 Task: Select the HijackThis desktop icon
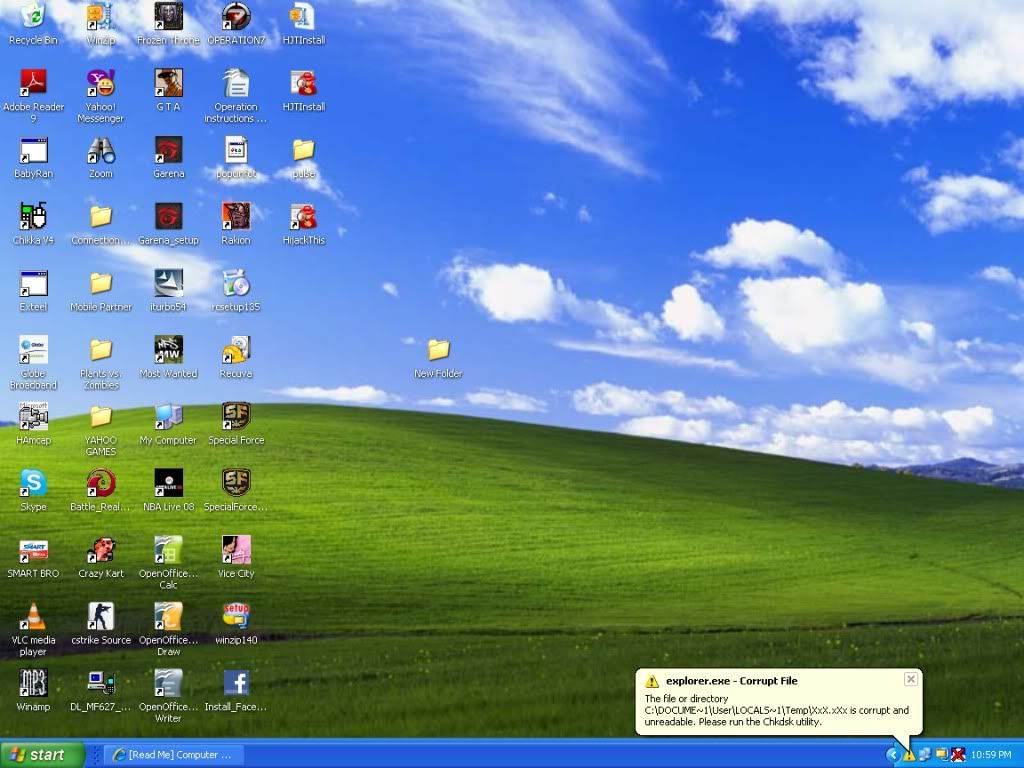304,224
